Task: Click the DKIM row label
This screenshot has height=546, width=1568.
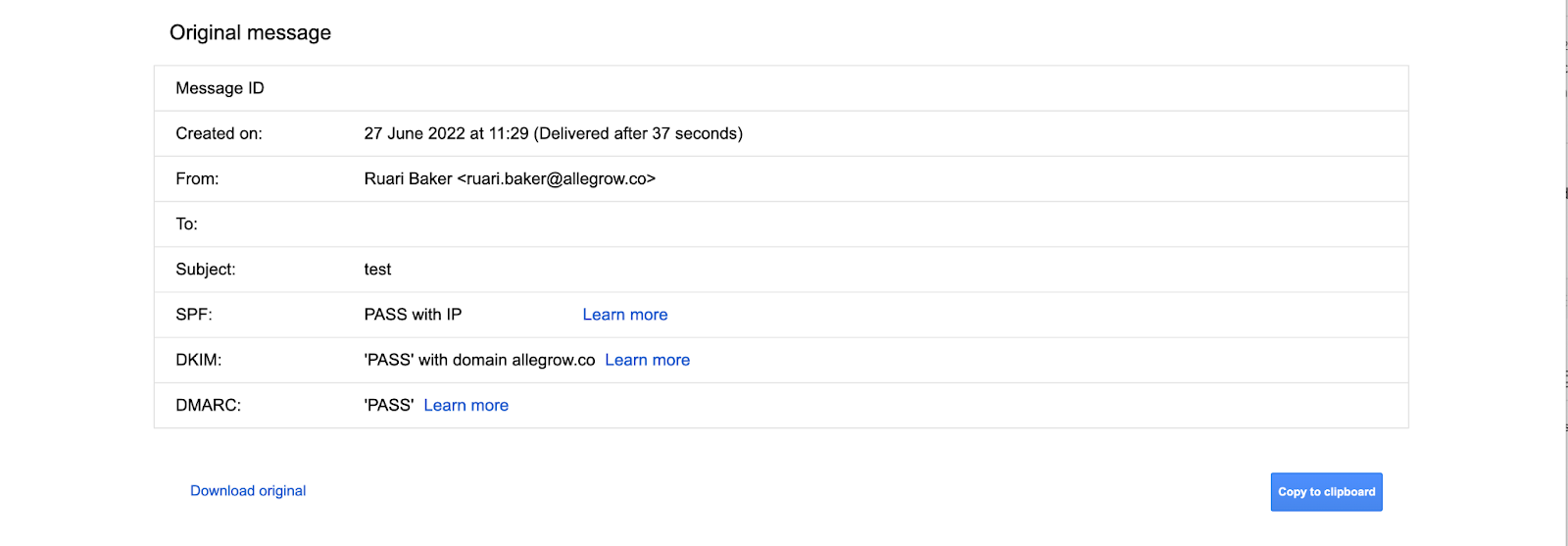Action: click(198, 360)
